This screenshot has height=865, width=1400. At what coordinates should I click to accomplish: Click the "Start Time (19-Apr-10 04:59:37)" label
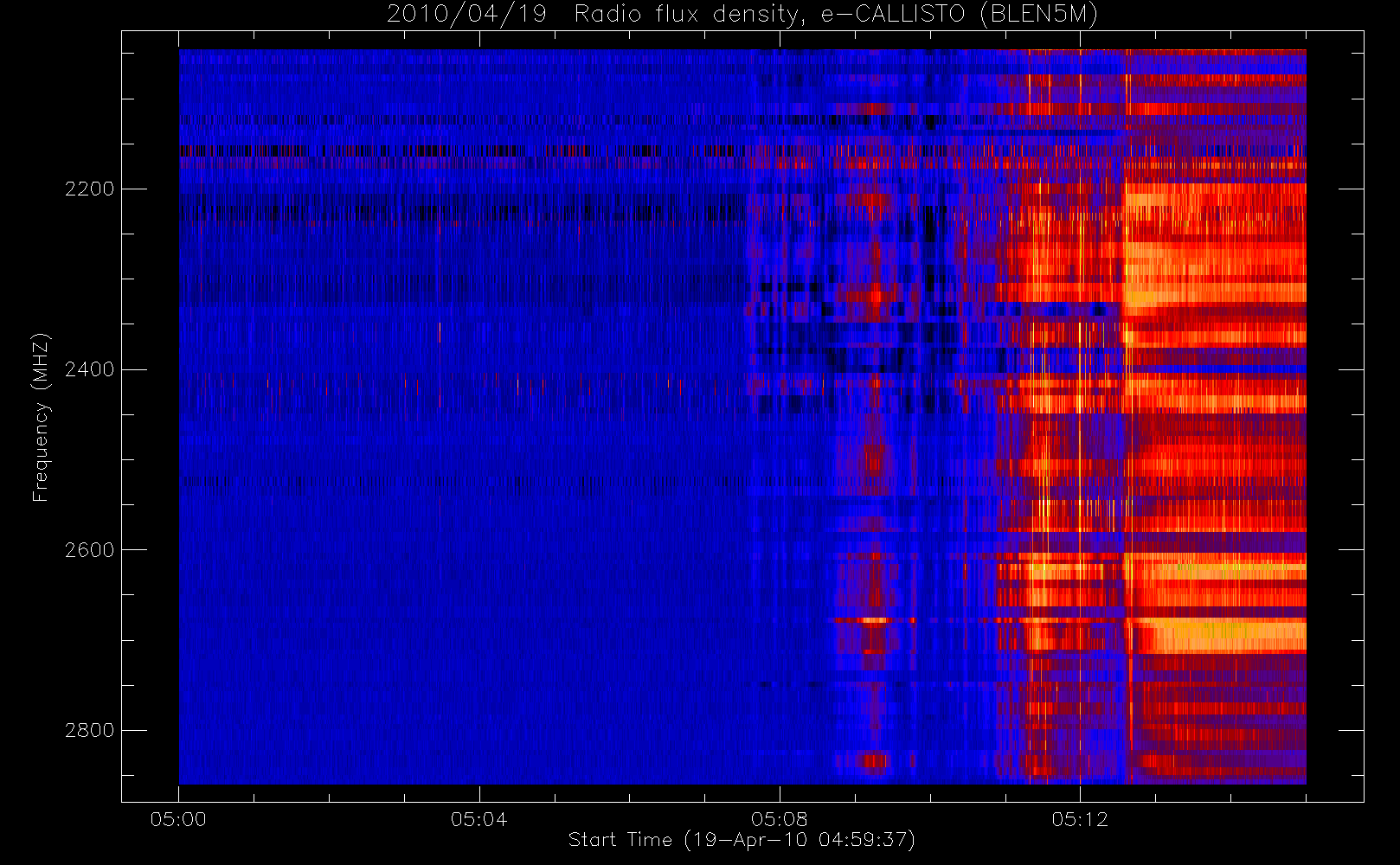(x=742, y=840)
